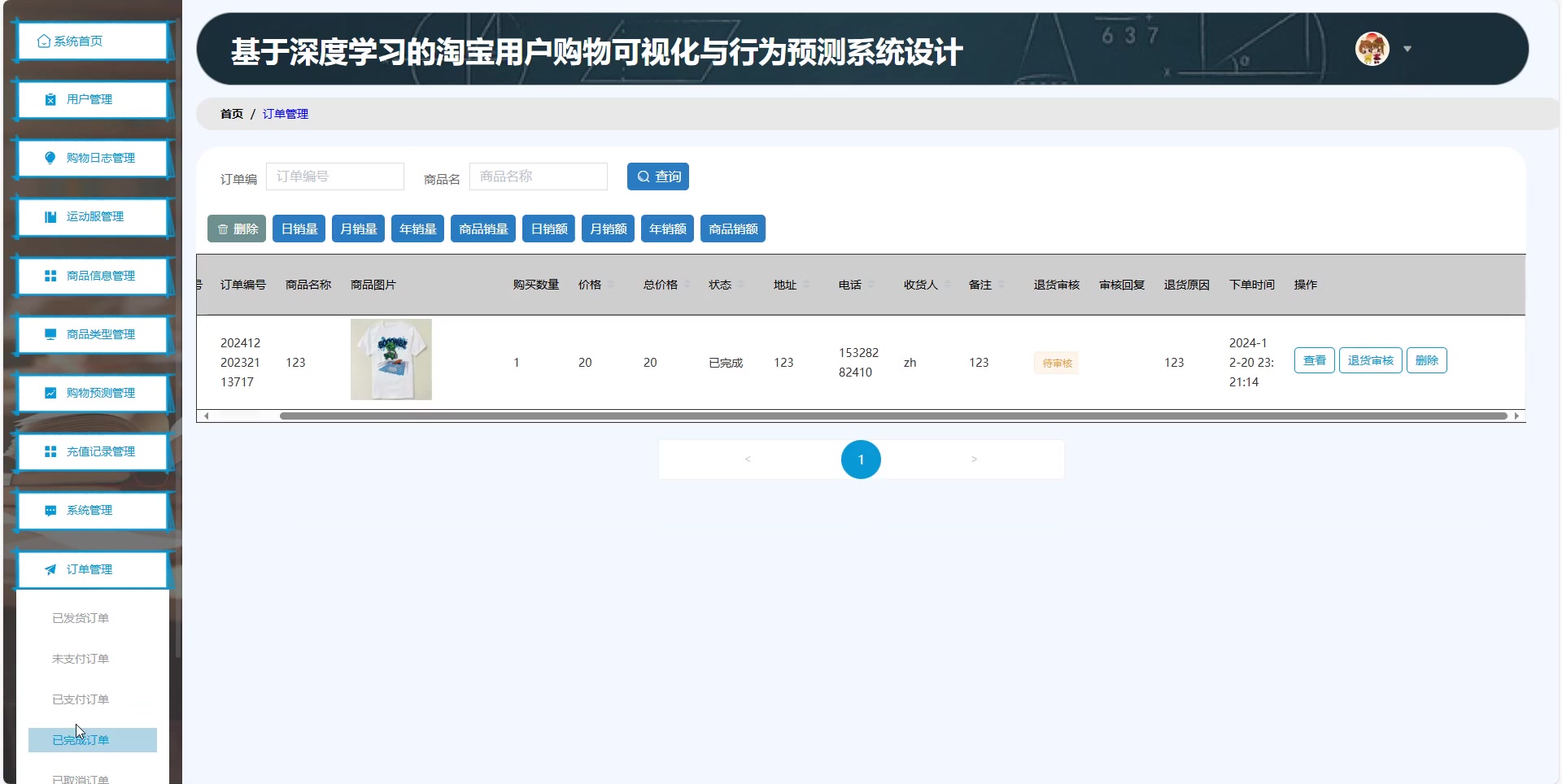Select the highlighted 已完成订单 submenu item
This screenshot has height=784, width=1562.
pos(93,740)
